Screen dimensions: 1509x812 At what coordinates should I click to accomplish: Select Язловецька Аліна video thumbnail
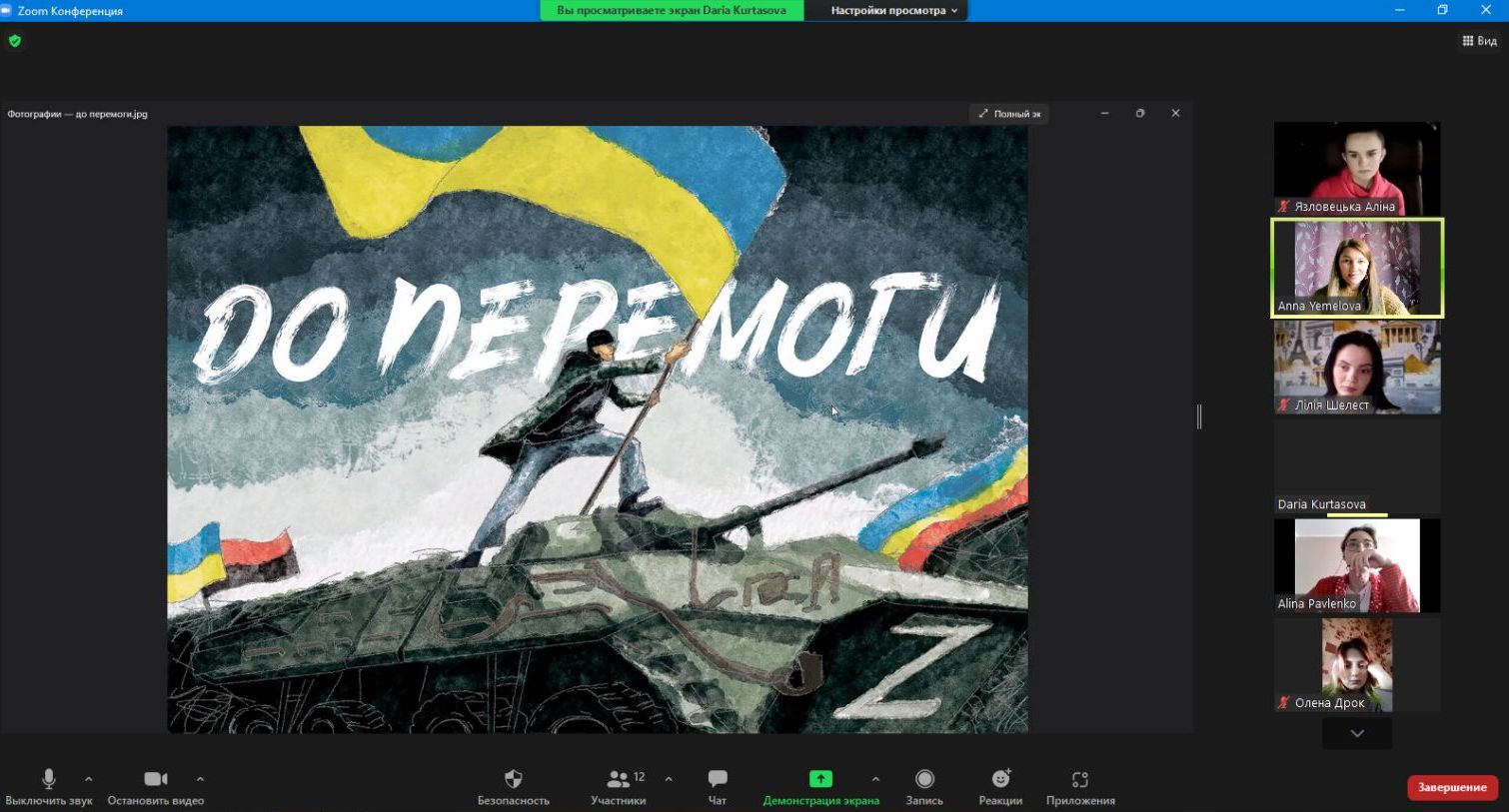(1357, 168)
